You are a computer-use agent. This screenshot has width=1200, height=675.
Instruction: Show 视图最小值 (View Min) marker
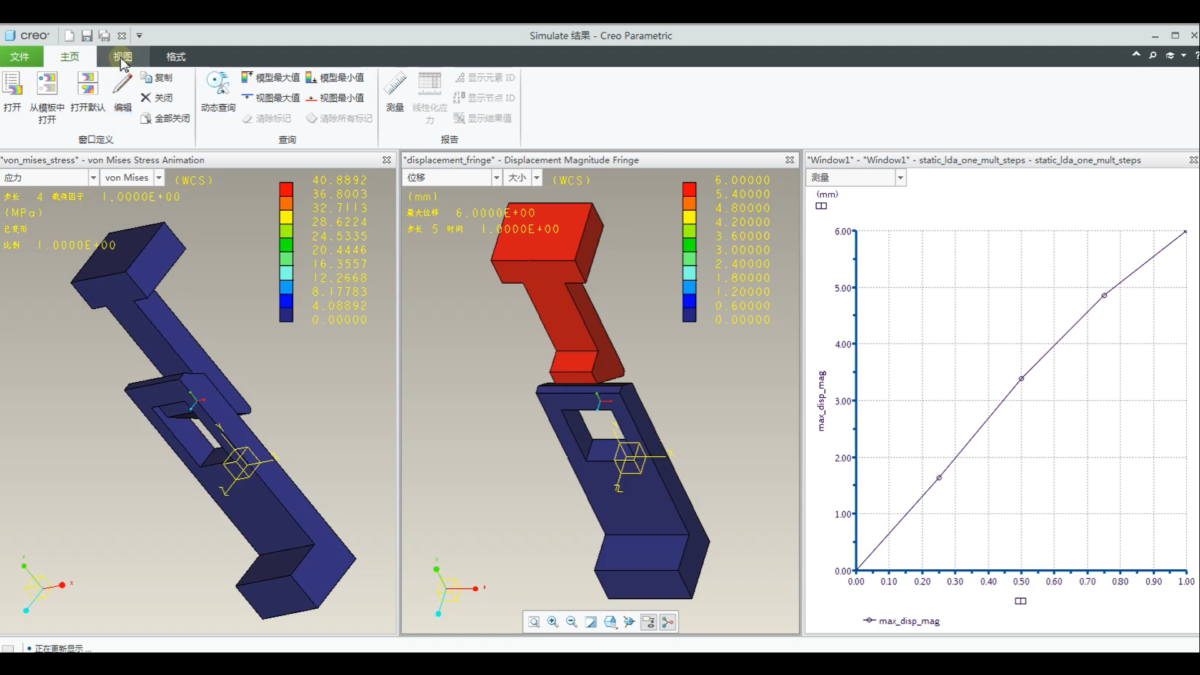pos(334,98)
